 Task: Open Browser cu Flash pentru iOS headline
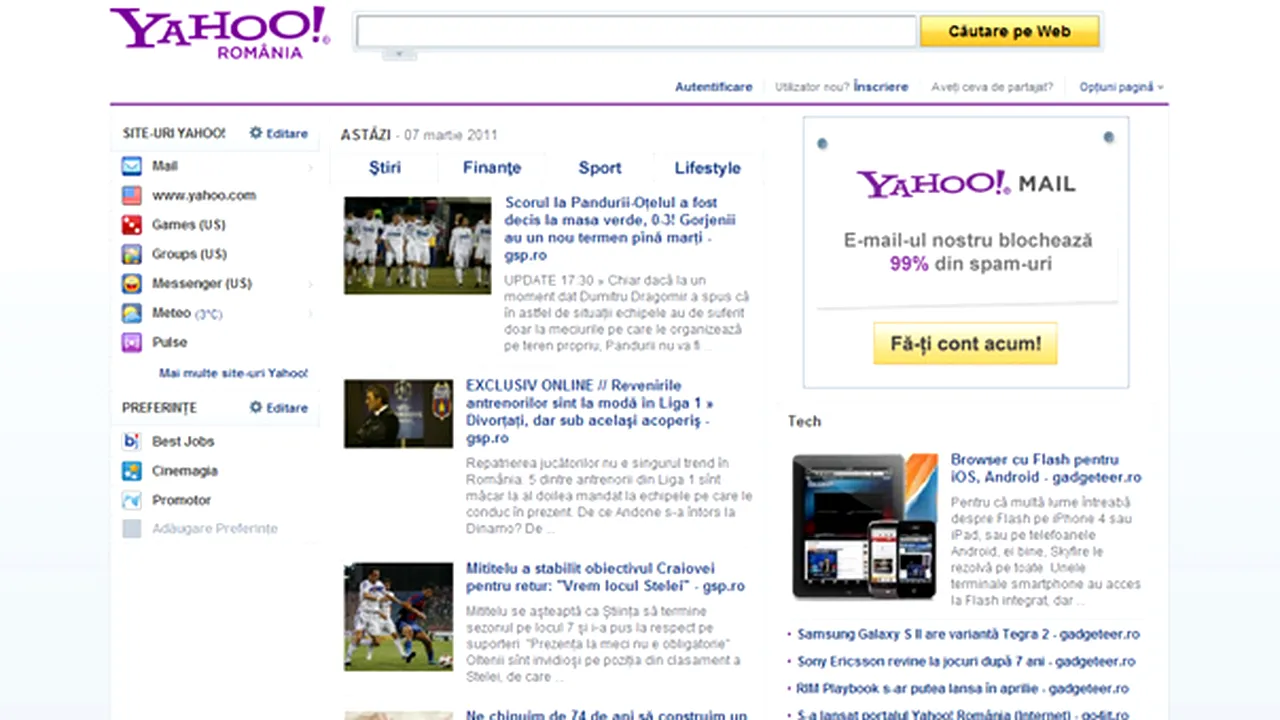(1046, 468)
